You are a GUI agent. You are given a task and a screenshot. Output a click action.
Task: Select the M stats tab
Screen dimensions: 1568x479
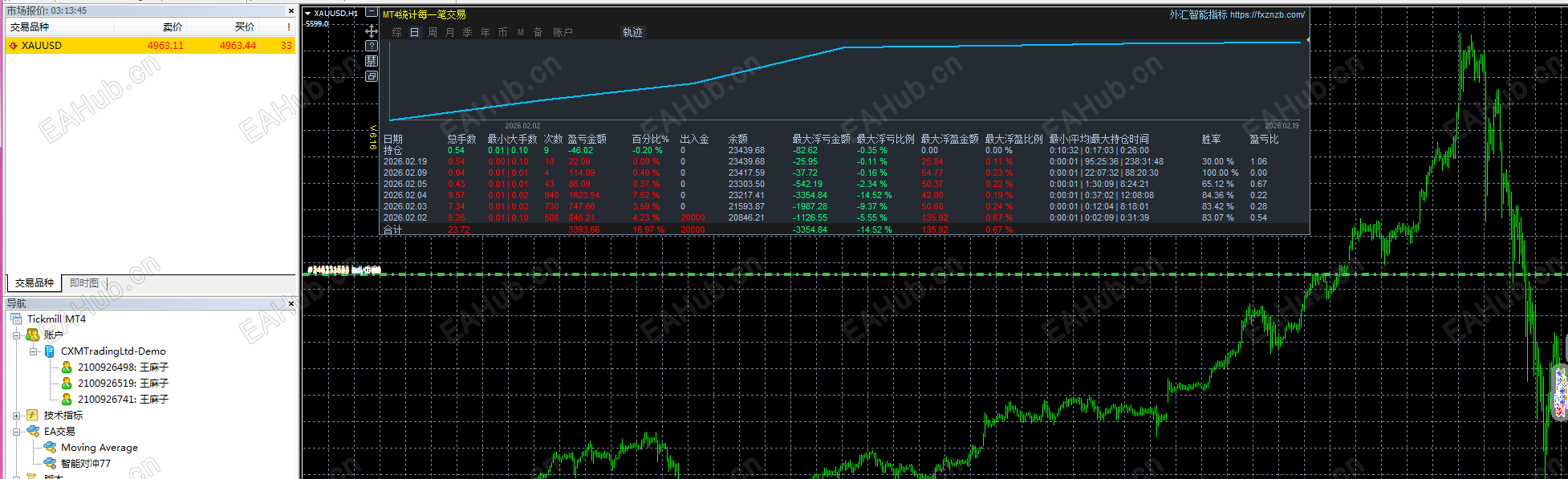click(521, 32)
